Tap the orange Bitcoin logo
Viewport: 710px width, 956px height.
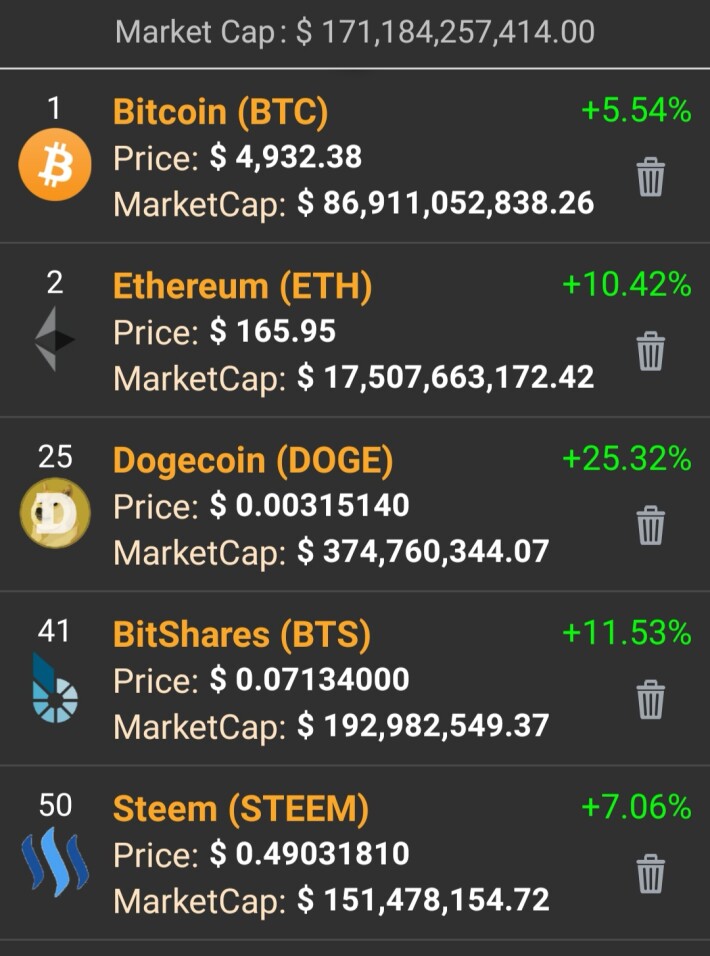tap(55, 165)
